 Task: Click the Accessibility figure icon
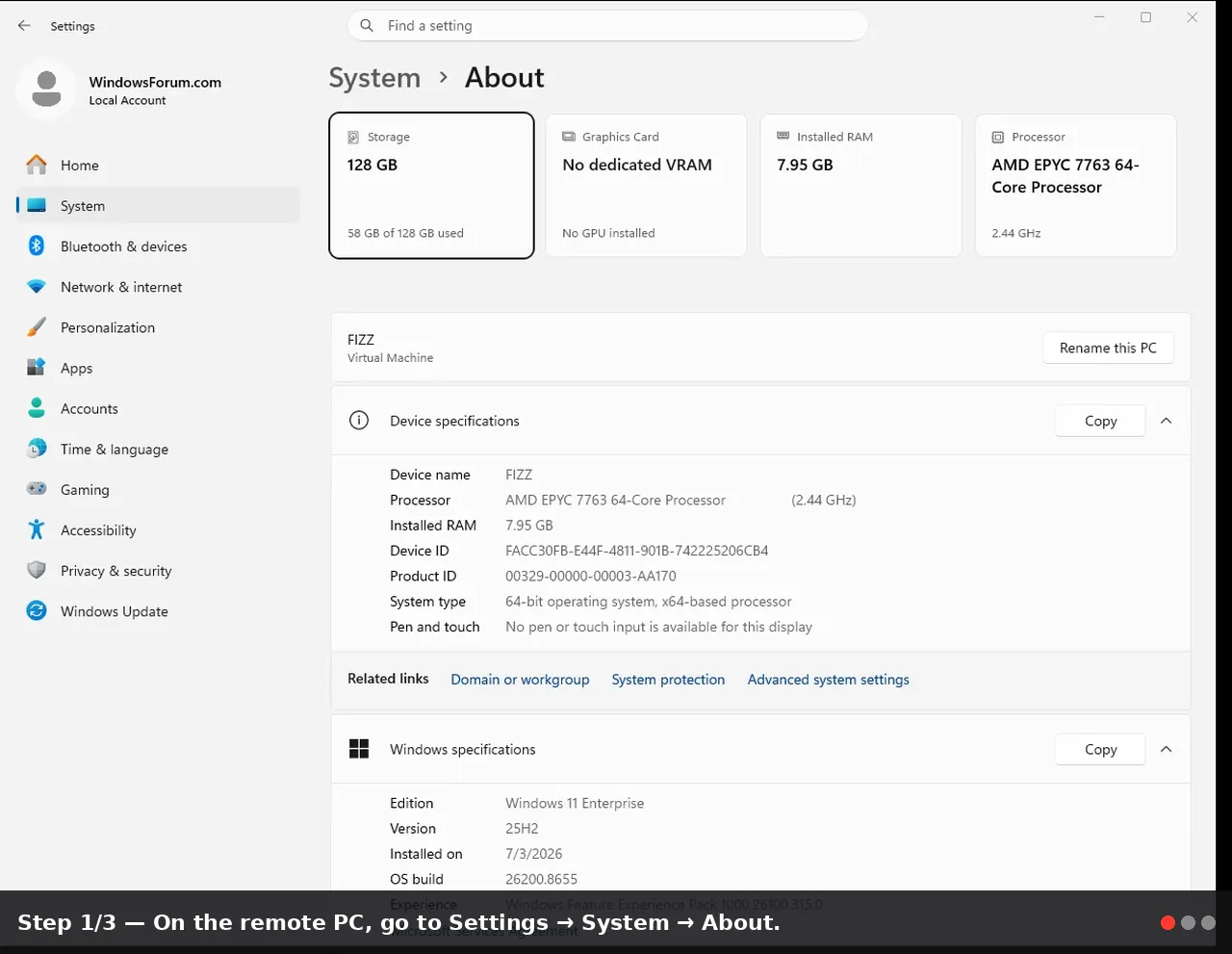(x=37, y=529)
